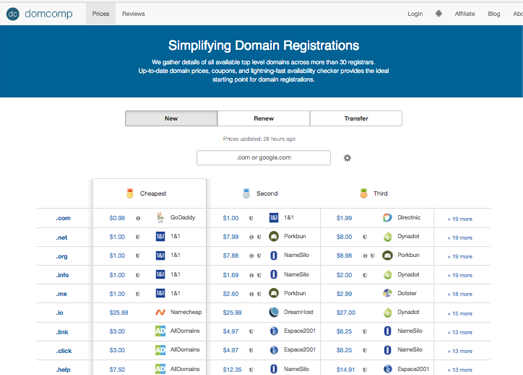
Task: Expand '+ 19 more' for .org
Action: (x=460, y=256)
